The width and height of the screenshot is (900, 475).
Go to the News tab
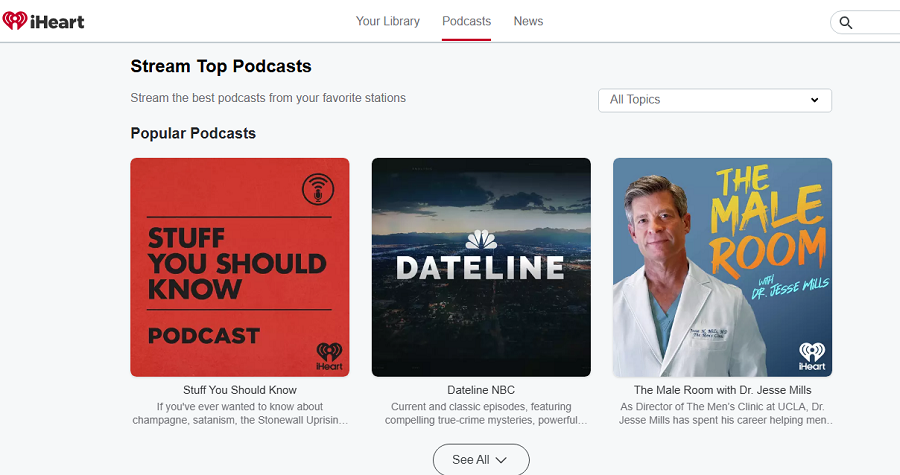pos(528,21)
